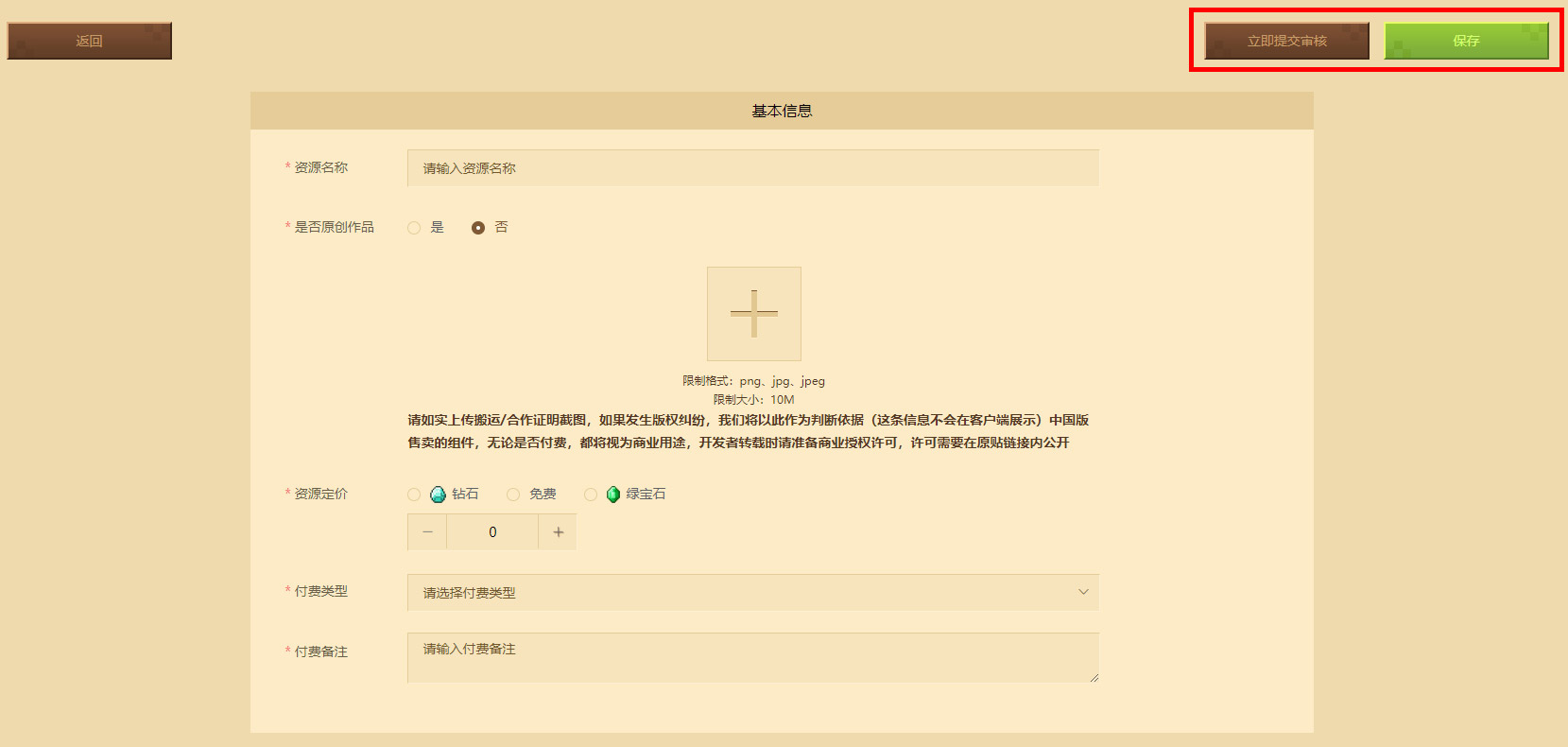Expand payment type via chevron arrow

tap(1083, 592)
